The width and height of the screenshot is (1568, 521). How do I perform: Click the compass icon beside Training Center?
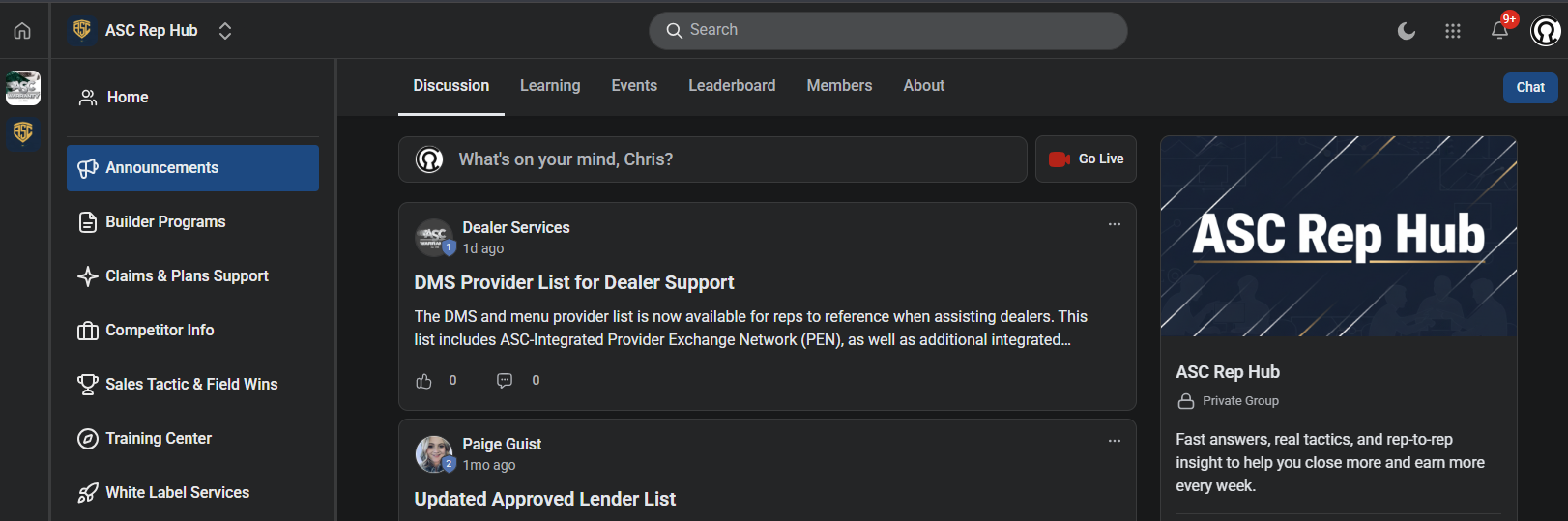[88, 439]
